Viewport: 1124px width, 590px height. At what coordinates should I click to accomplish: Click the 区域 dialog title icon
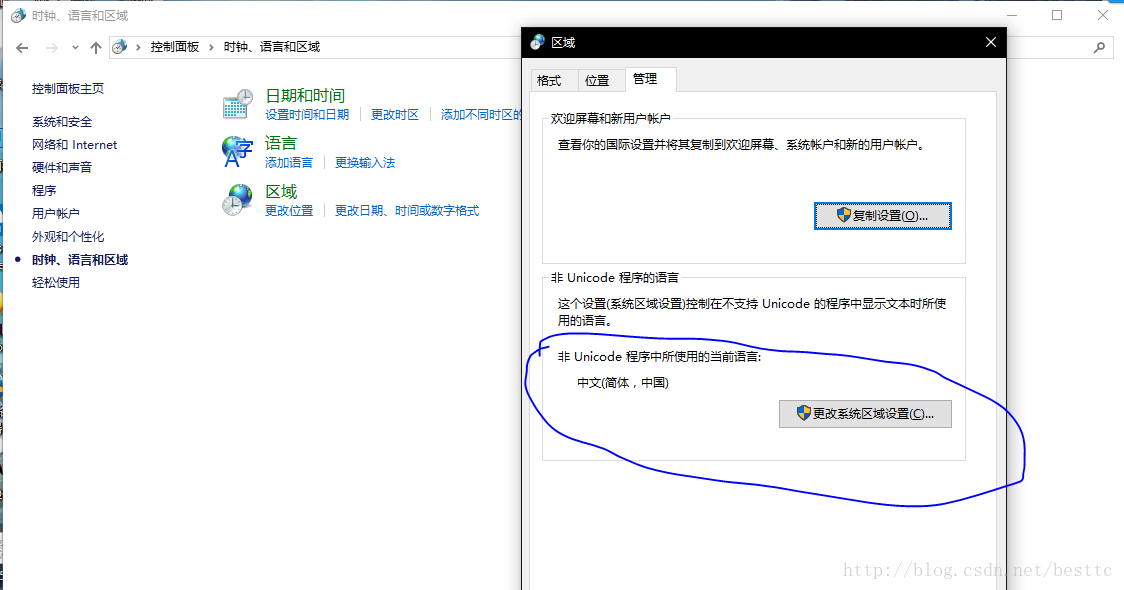[x=538, y=42]
